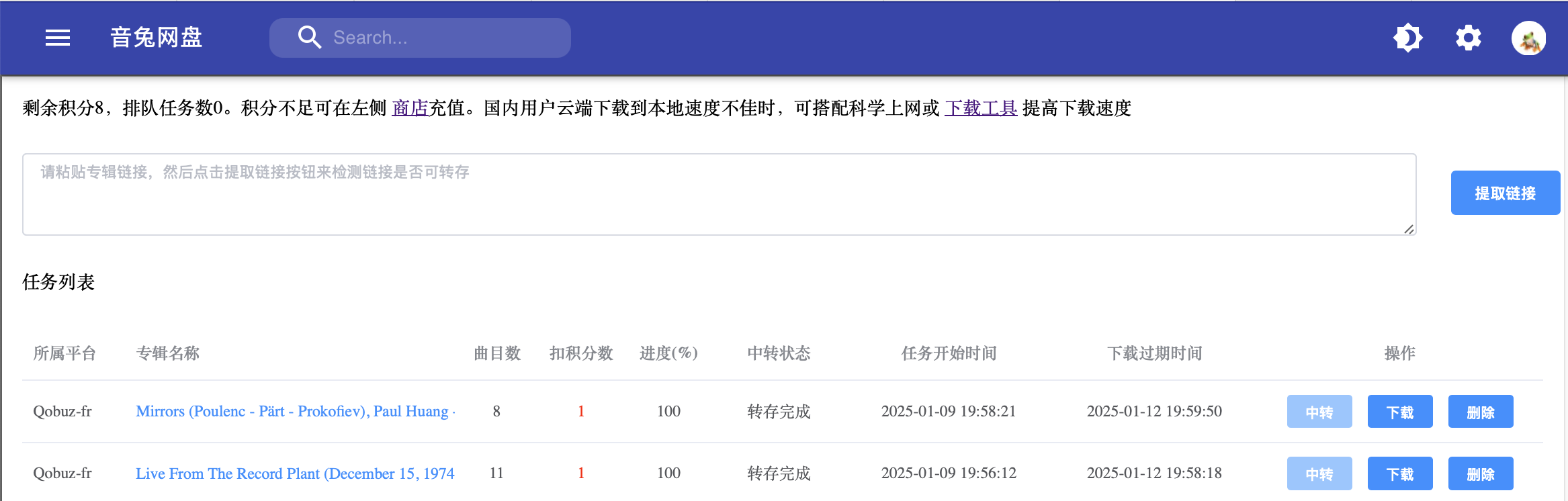Open the 下载工具 download tools link
The image size is (1568, 501).
point(981,108)
